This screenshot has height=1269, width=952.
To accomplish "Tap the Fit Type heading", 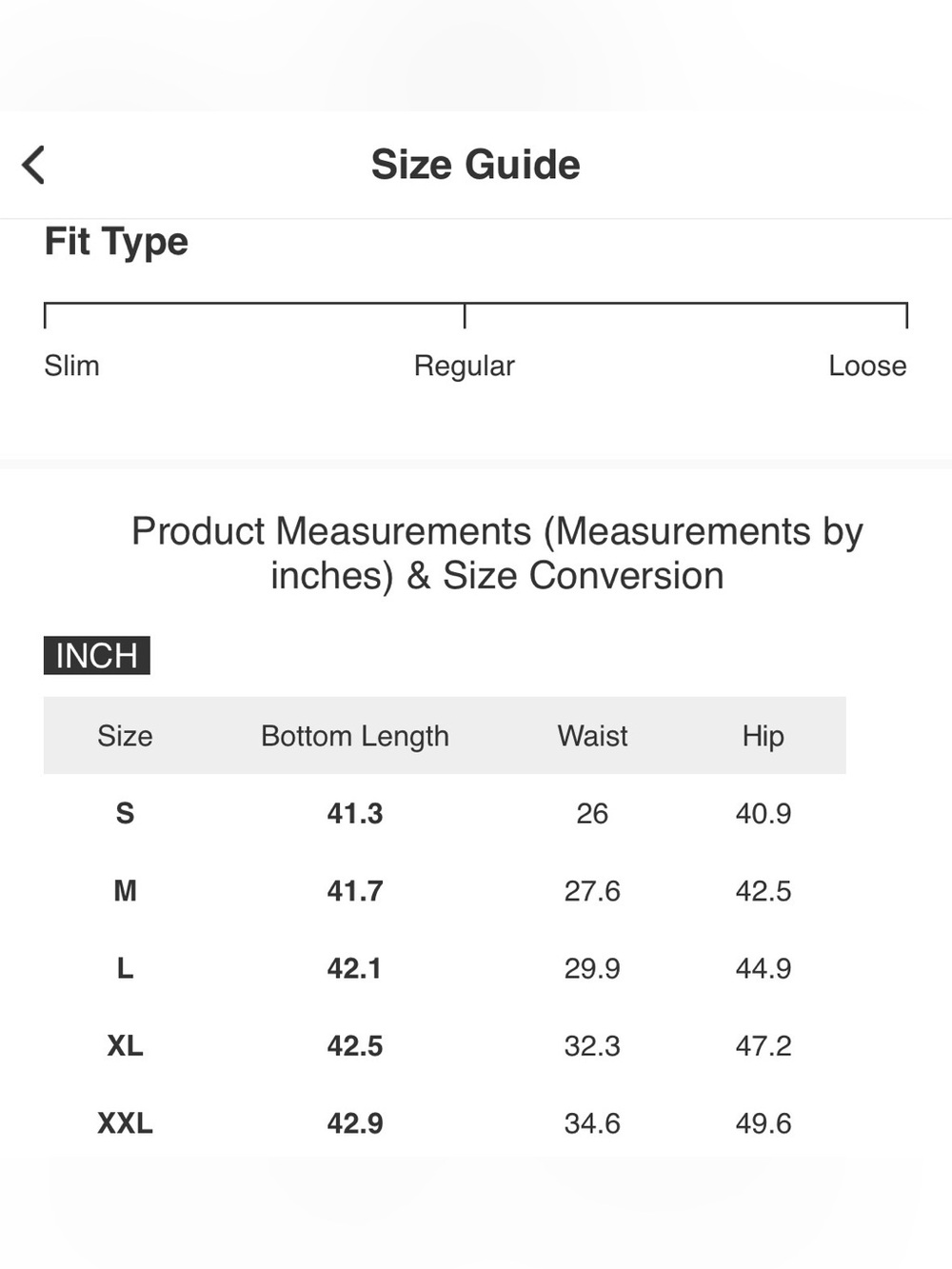I will pos(116,242).
